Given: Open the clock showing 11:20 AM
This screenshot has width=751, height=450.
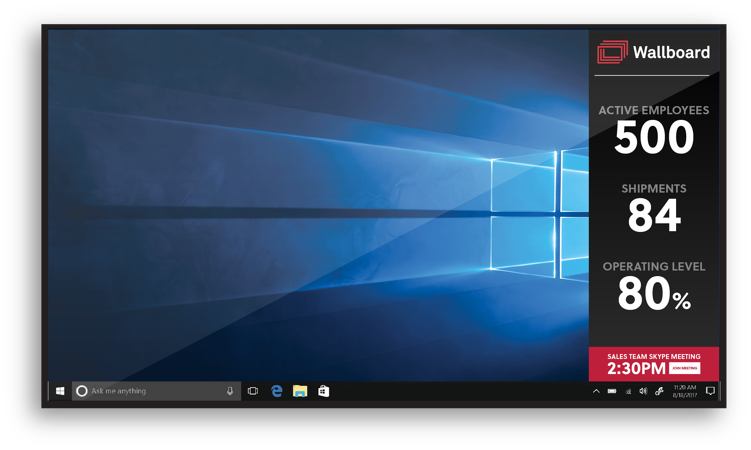Looking at the screenshot, I should [685, 391].
